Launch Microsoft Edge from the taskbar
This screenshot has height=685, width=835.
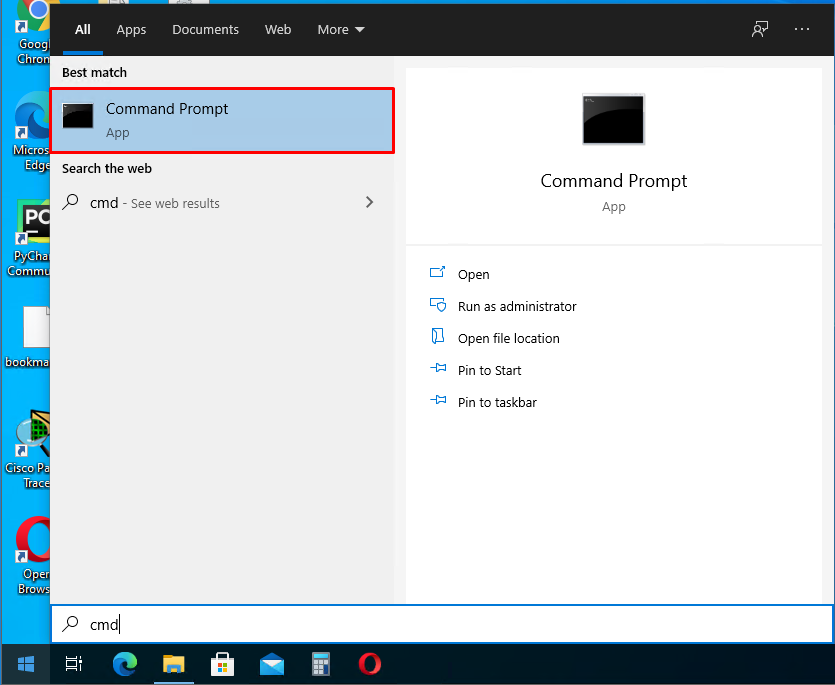point(125,664)
